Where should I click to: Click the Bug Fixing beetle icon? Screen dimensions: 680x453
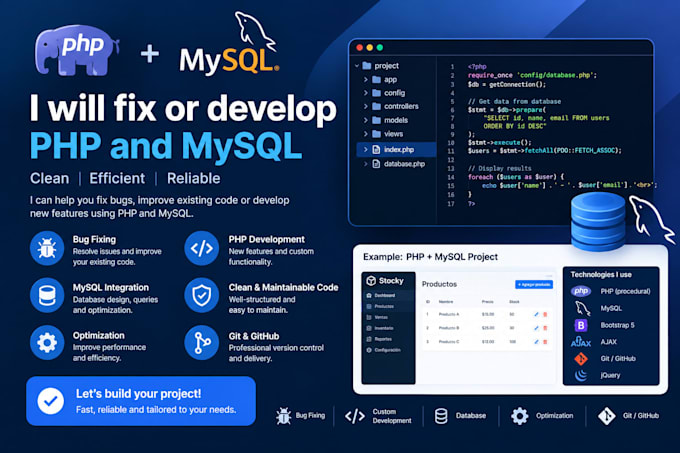tap(47, 248)
